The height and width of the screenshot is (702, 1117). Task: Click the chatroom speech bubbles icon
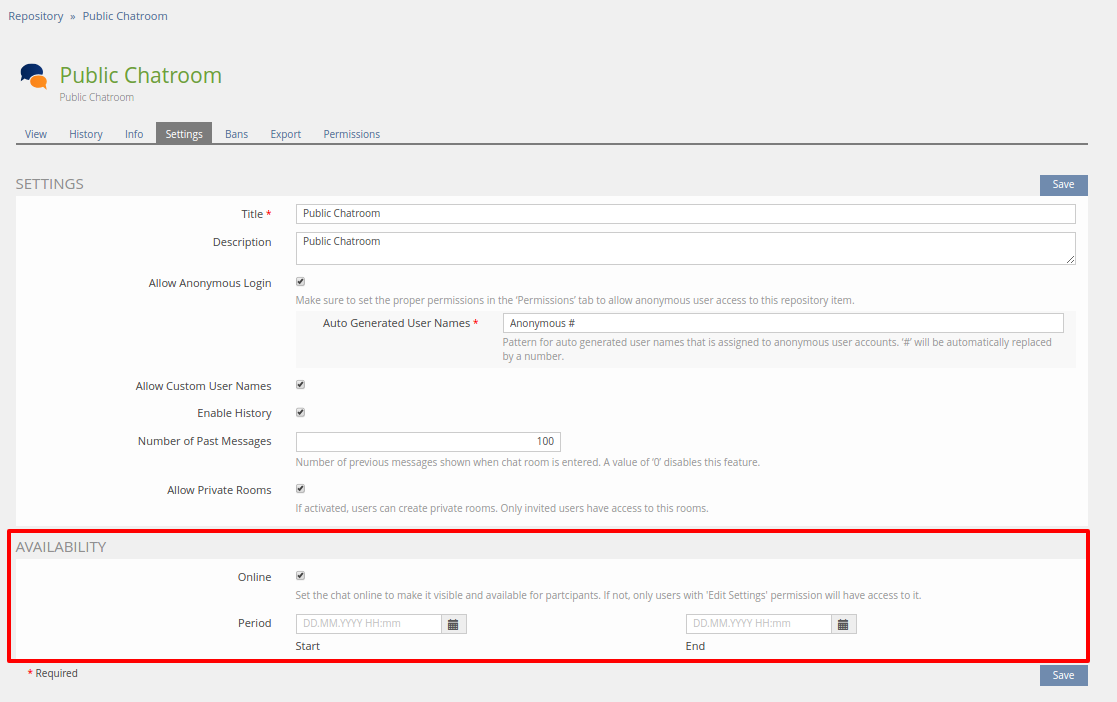33,77
